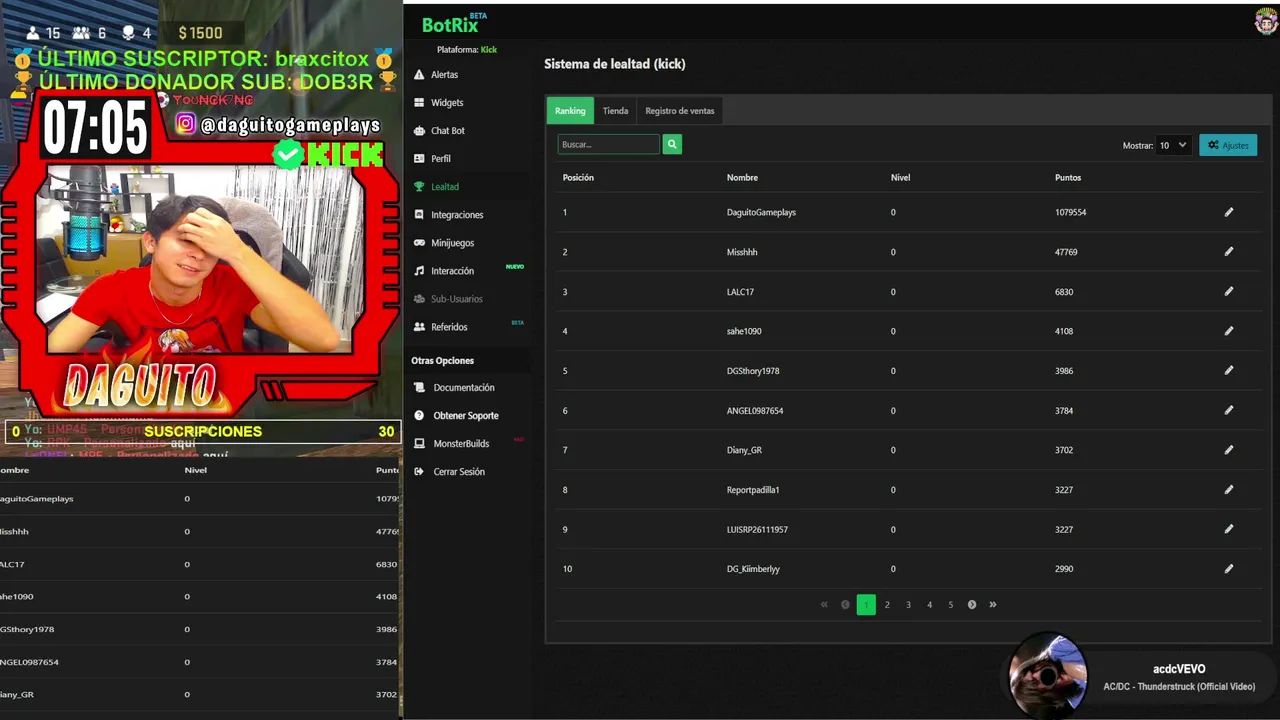Switch to the Ranking tab
Viewport: 1280px width, 720px height.
pyautogui.click(x=570, y=111)
